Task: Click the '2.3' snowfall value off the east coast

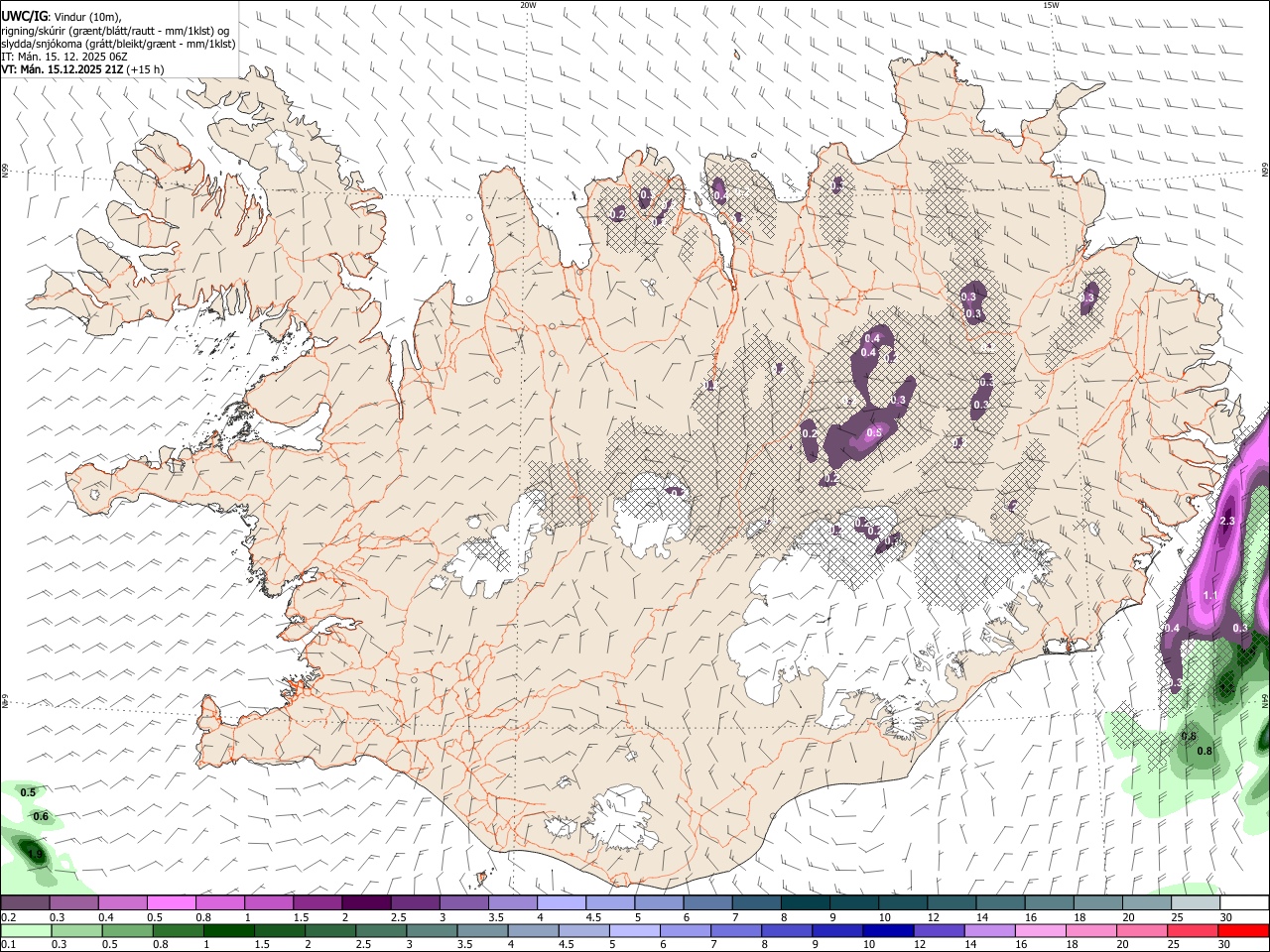Action: coord(1226,522)
